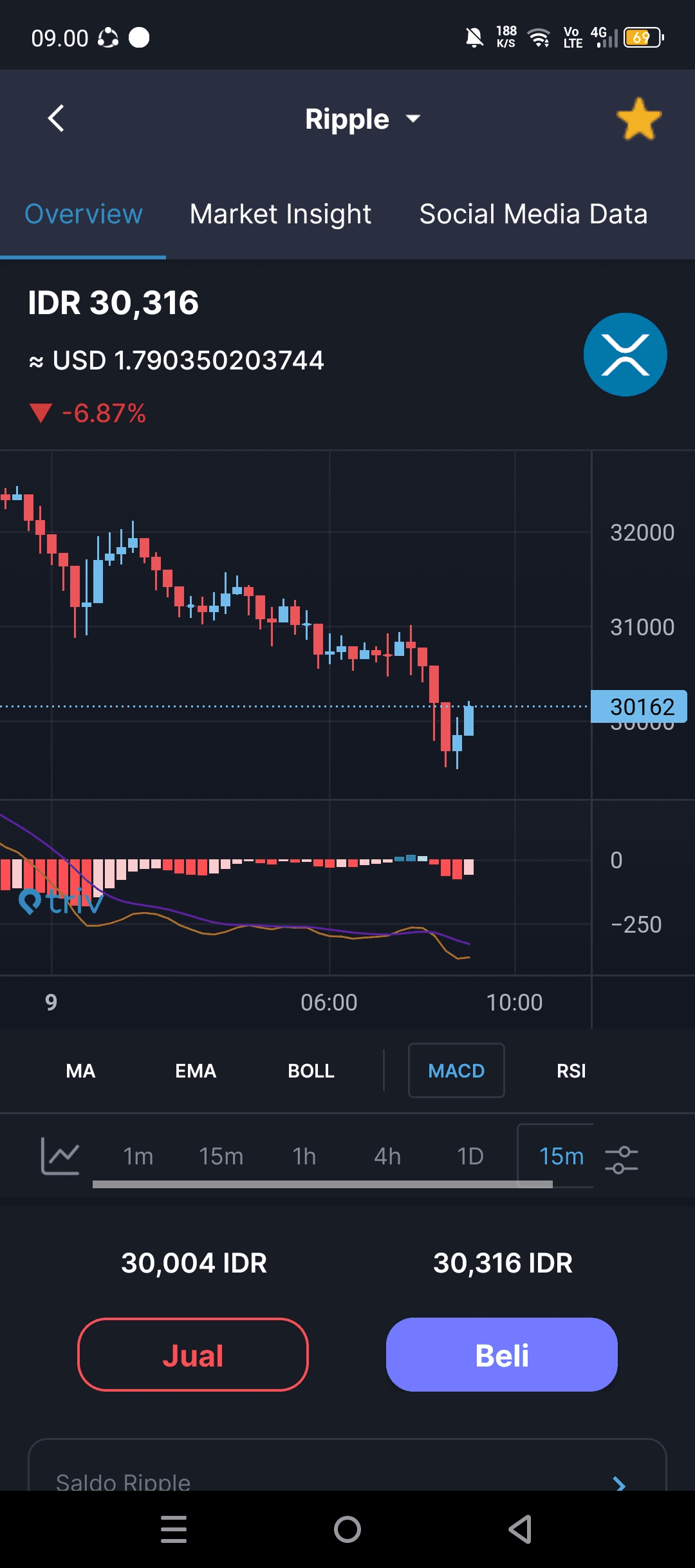
Task: Turn off the MACD indicator
Action: (x=456, y=1071)
